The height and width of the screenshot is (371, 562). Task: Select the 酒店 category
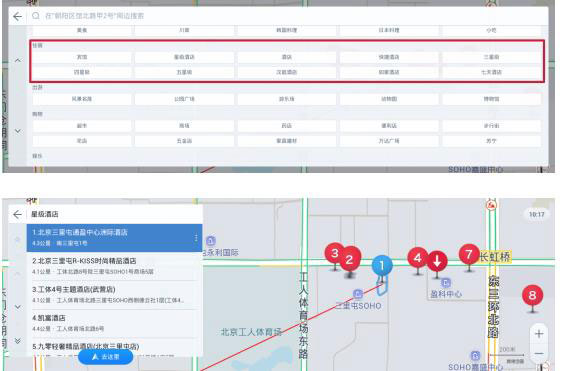(x=287, y=57)
